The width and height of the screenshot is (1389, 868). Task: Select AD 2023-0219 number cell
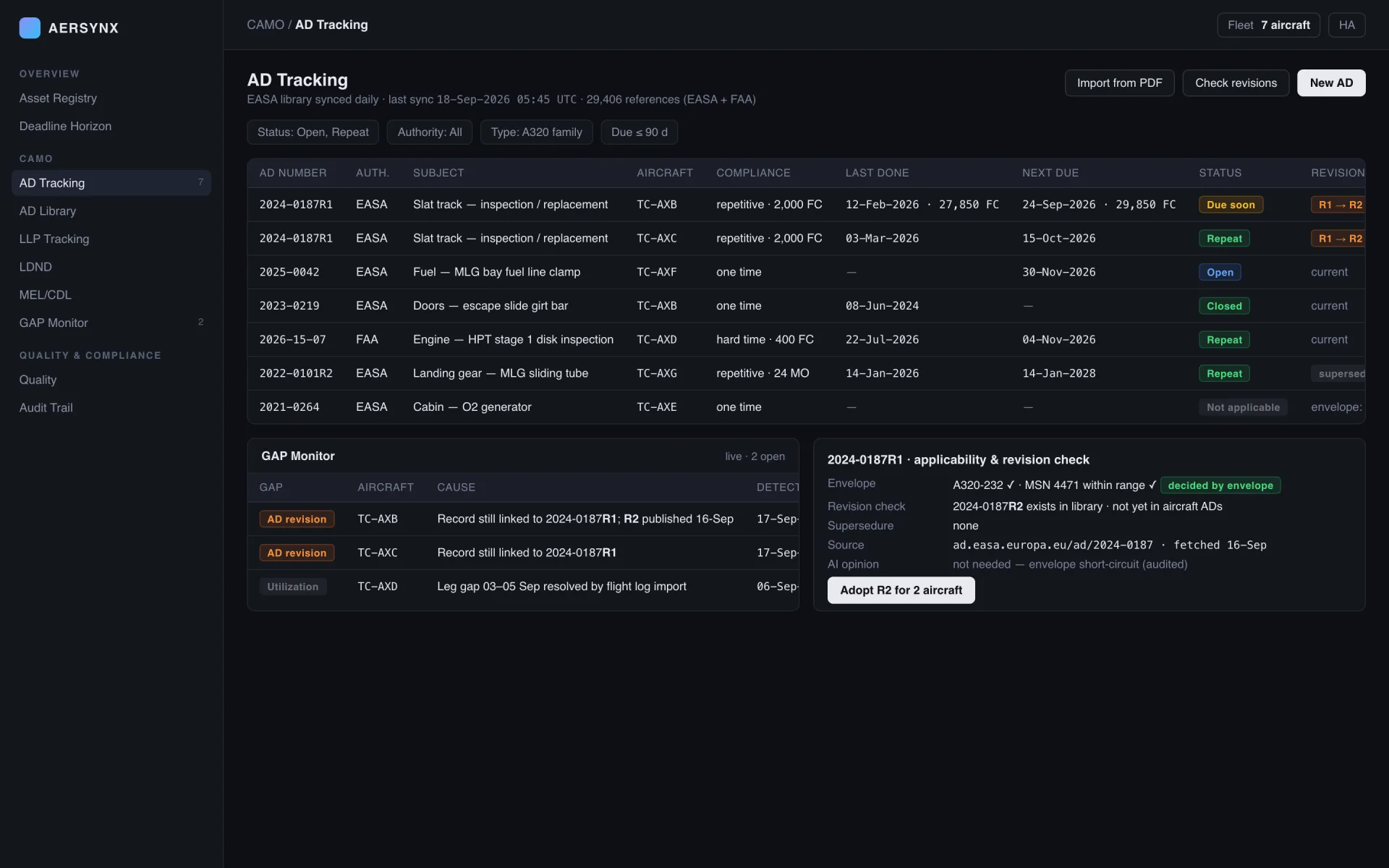289,306
